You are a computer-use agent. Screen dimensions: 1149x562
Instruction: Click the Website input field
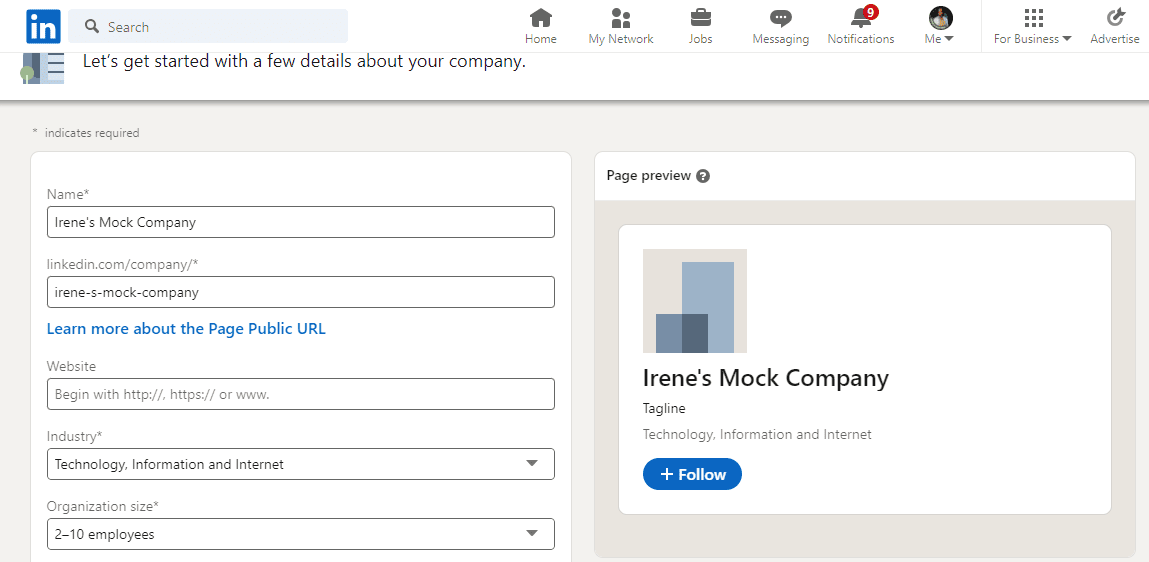(x=300, y=394)
